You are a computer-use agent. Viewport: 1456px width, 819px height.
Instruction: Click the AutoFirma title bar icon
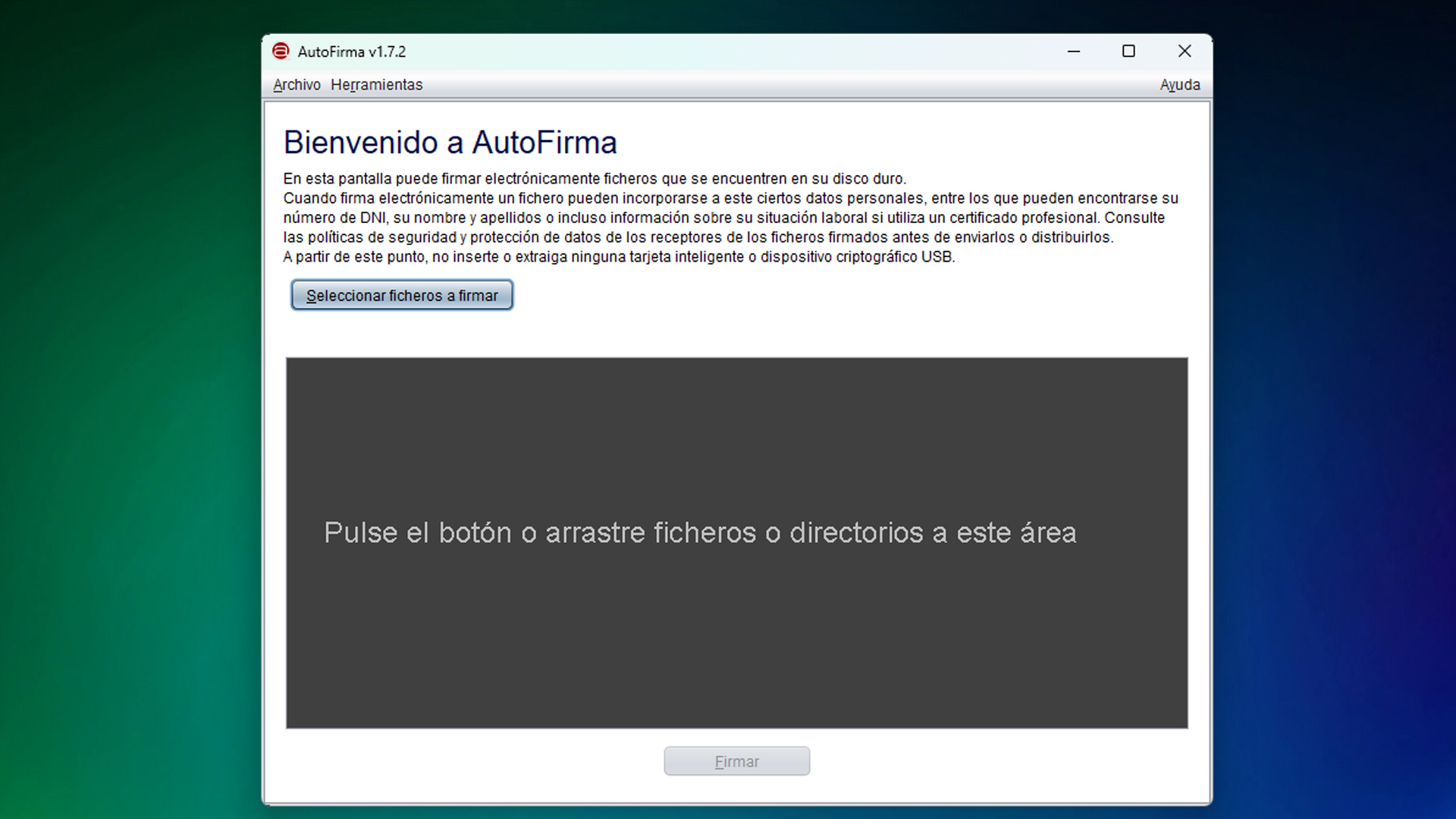coord(281,52)
